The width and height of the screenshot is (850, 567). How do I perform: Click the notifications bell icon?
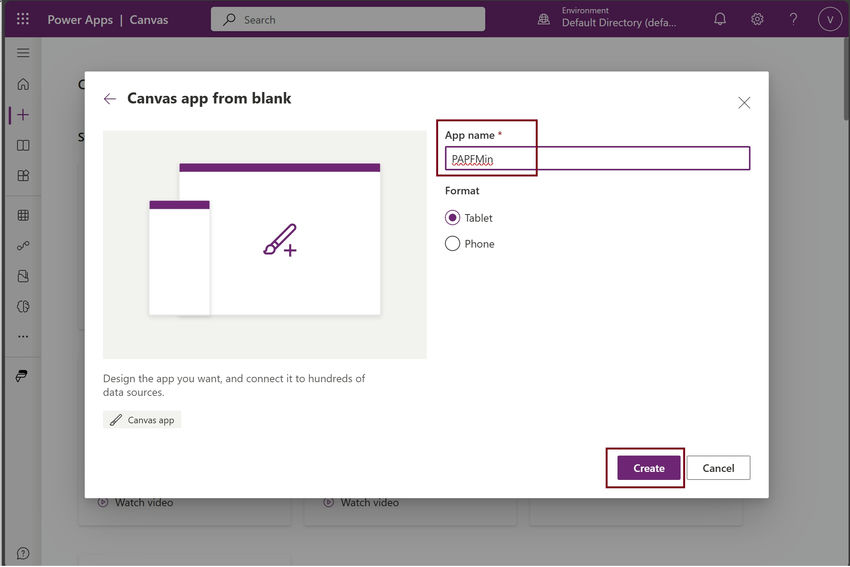pos(720,20)
